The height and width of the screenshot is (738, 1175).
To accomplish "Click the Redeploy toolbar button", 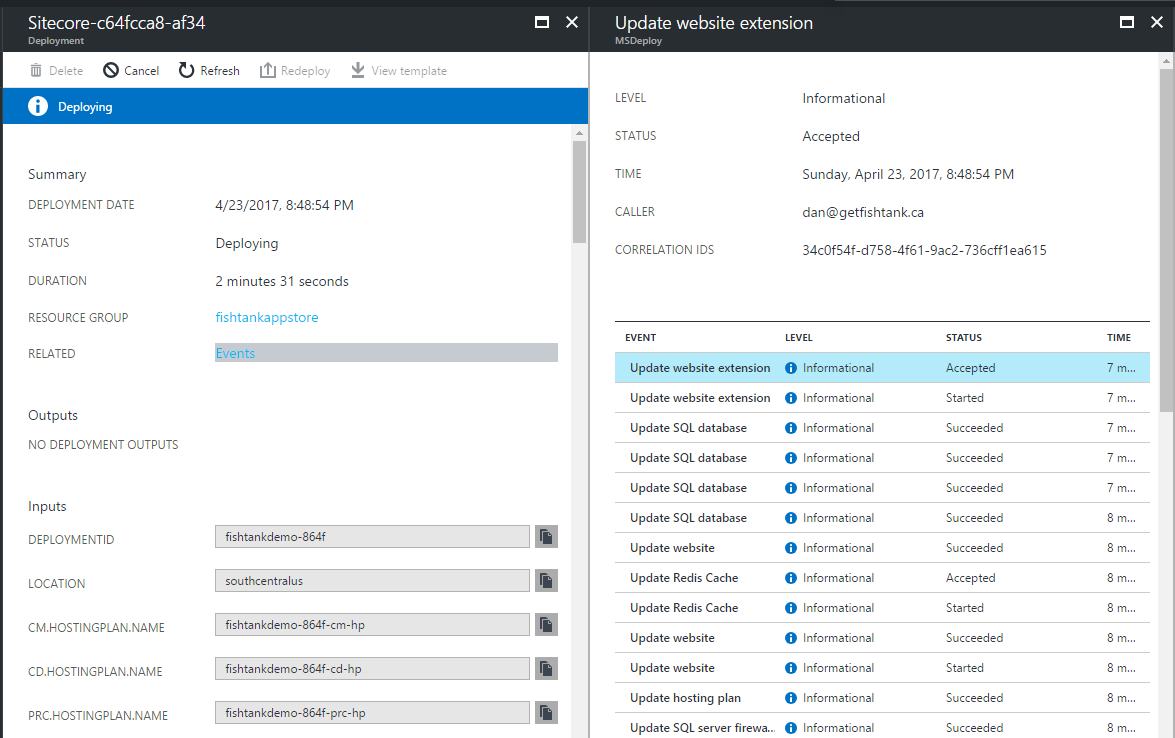I will 295,70.
